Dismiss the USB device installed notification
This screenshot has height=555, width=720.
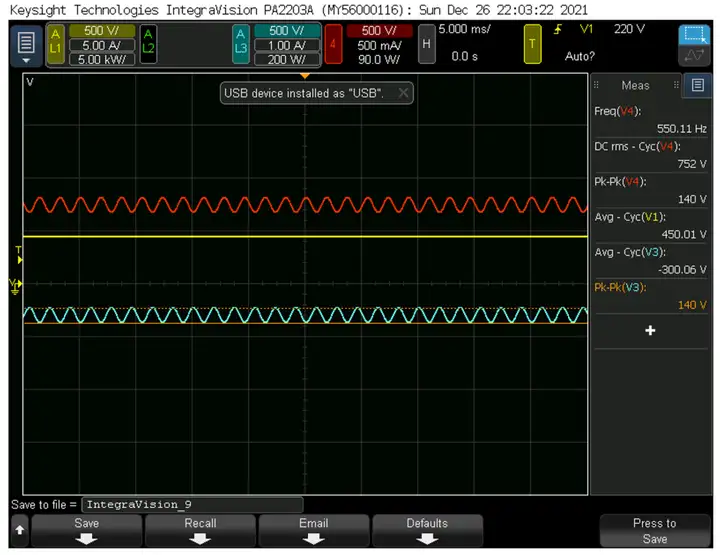click(403, 93)
